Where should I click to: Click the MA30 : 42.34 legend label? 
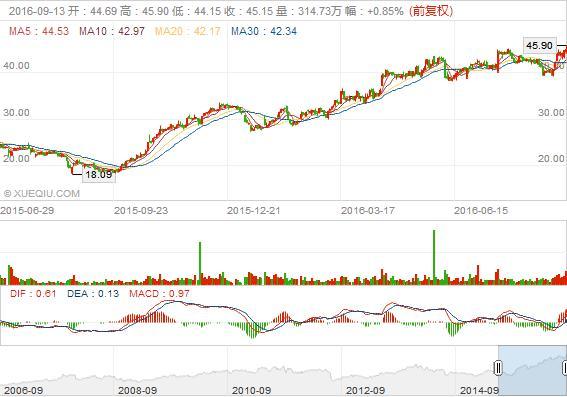264,31
